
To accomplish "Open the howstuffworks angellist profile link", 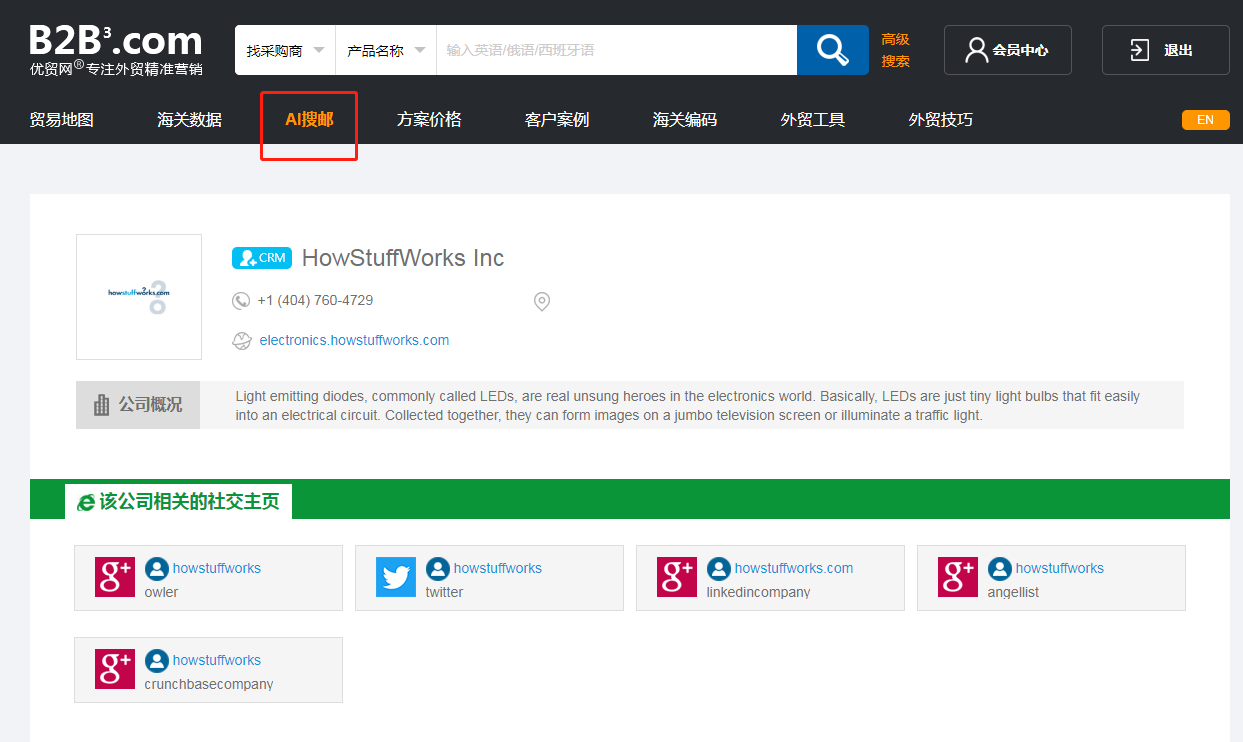I will point(1060,568).
